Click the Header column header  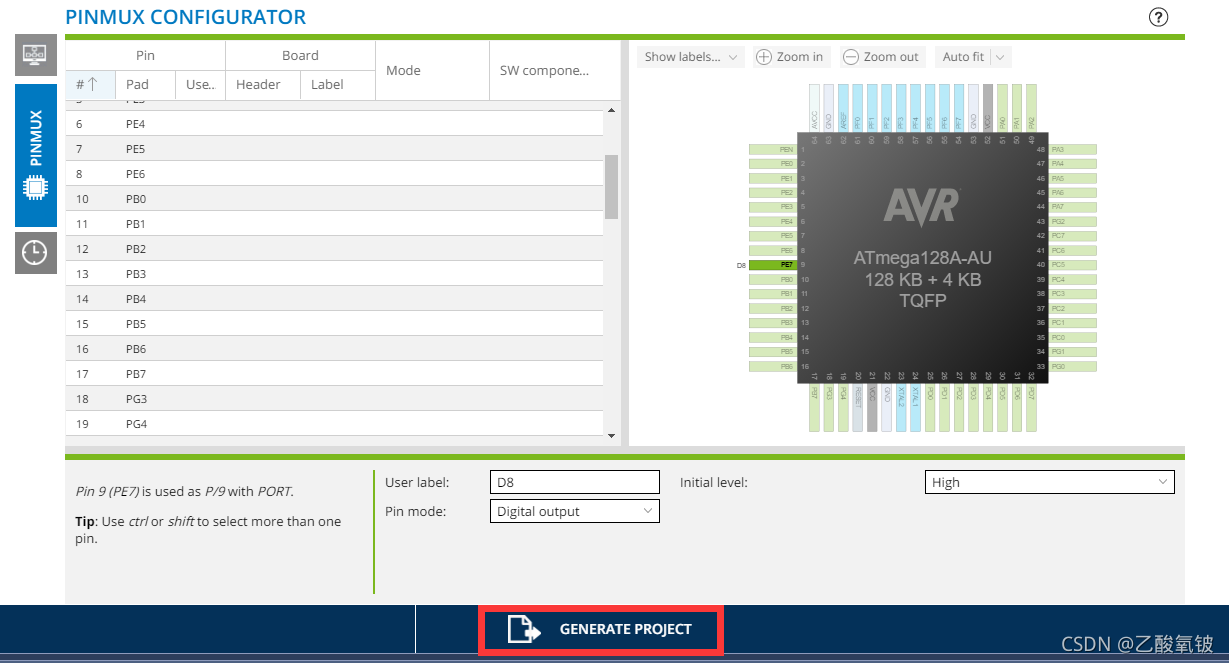[x=263, y=85]
